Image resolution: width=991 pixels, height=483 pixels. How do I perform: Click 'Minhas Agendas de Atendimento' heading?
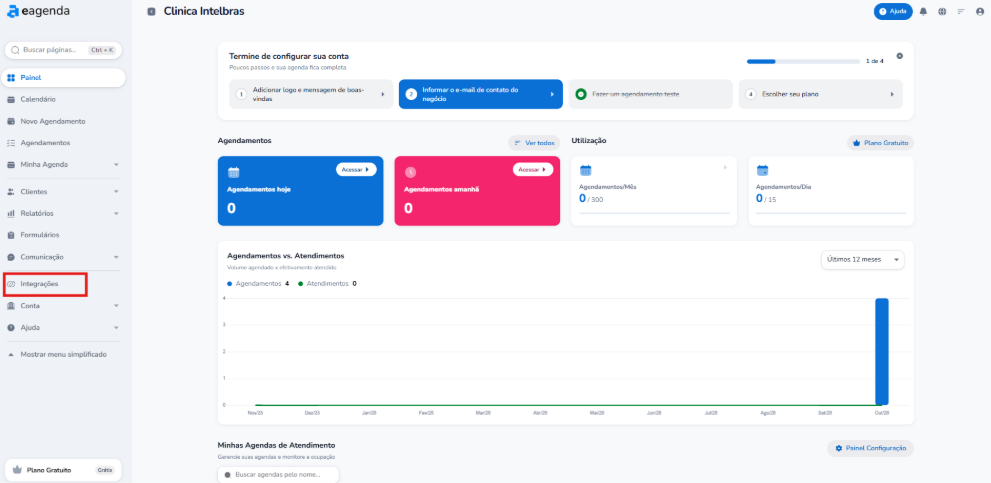click(276, 445)
